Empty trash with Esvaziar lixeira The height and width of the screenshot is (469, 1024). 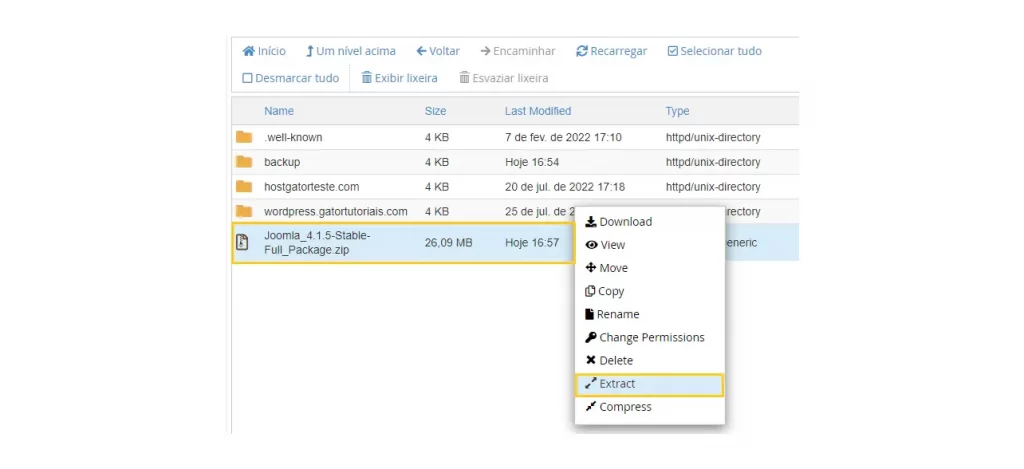[504, 78]
